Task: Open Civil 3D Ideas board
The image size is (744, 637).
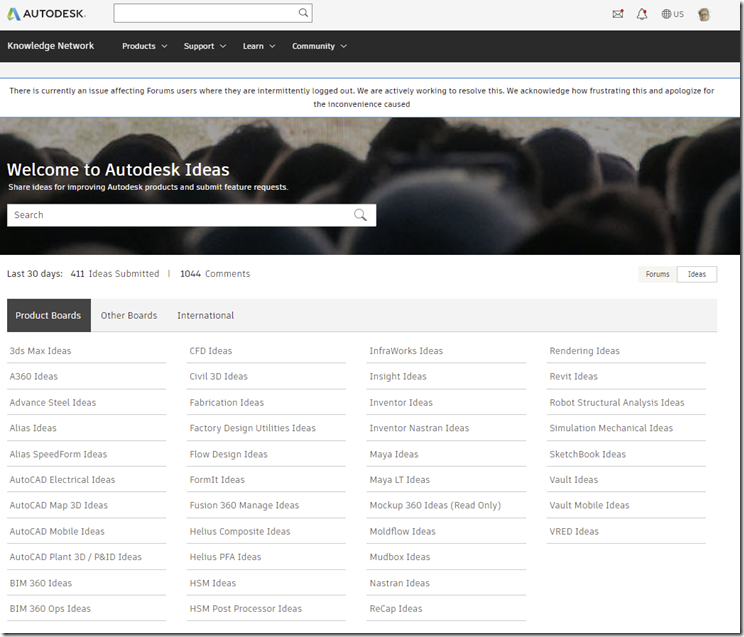Action: click(x=219, y=376)
